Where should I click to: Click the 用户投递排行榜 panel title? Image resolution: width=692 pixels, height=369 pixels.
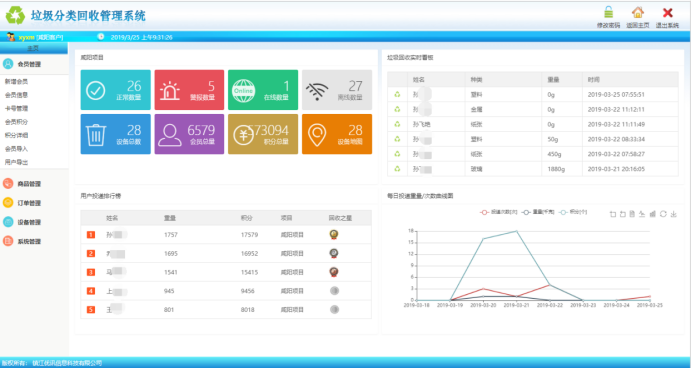click(x=101, y=195)
